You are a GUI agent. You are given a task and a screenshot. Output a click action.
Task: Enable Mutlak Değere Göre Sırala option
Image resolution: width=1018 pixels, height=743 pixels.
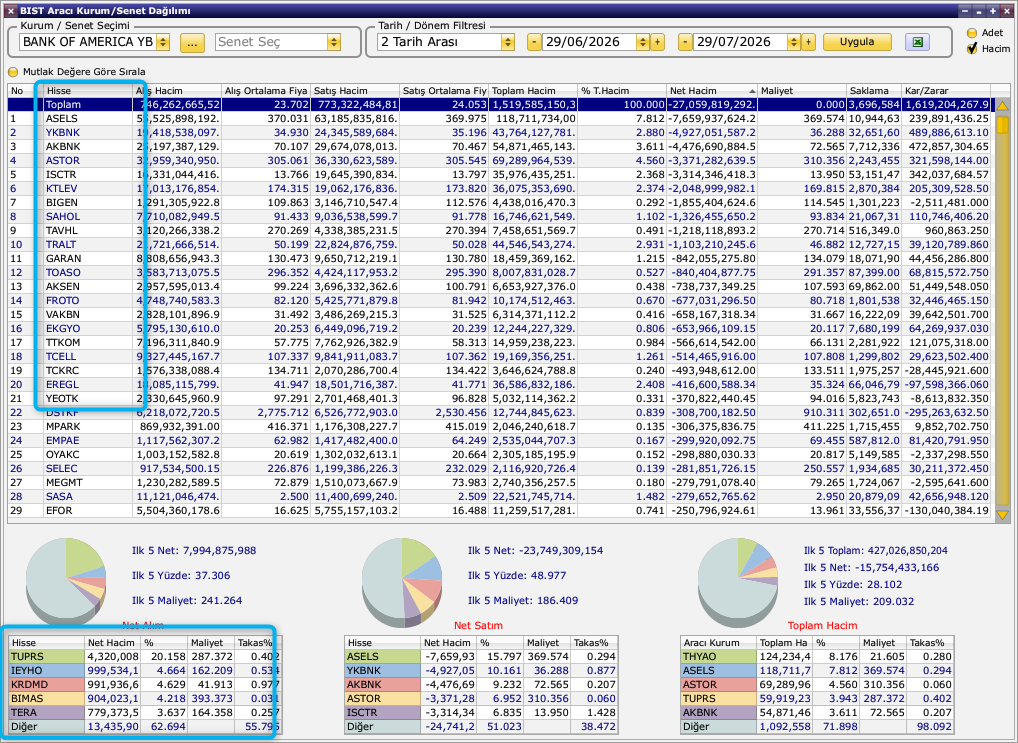click(x=13, y=72)
